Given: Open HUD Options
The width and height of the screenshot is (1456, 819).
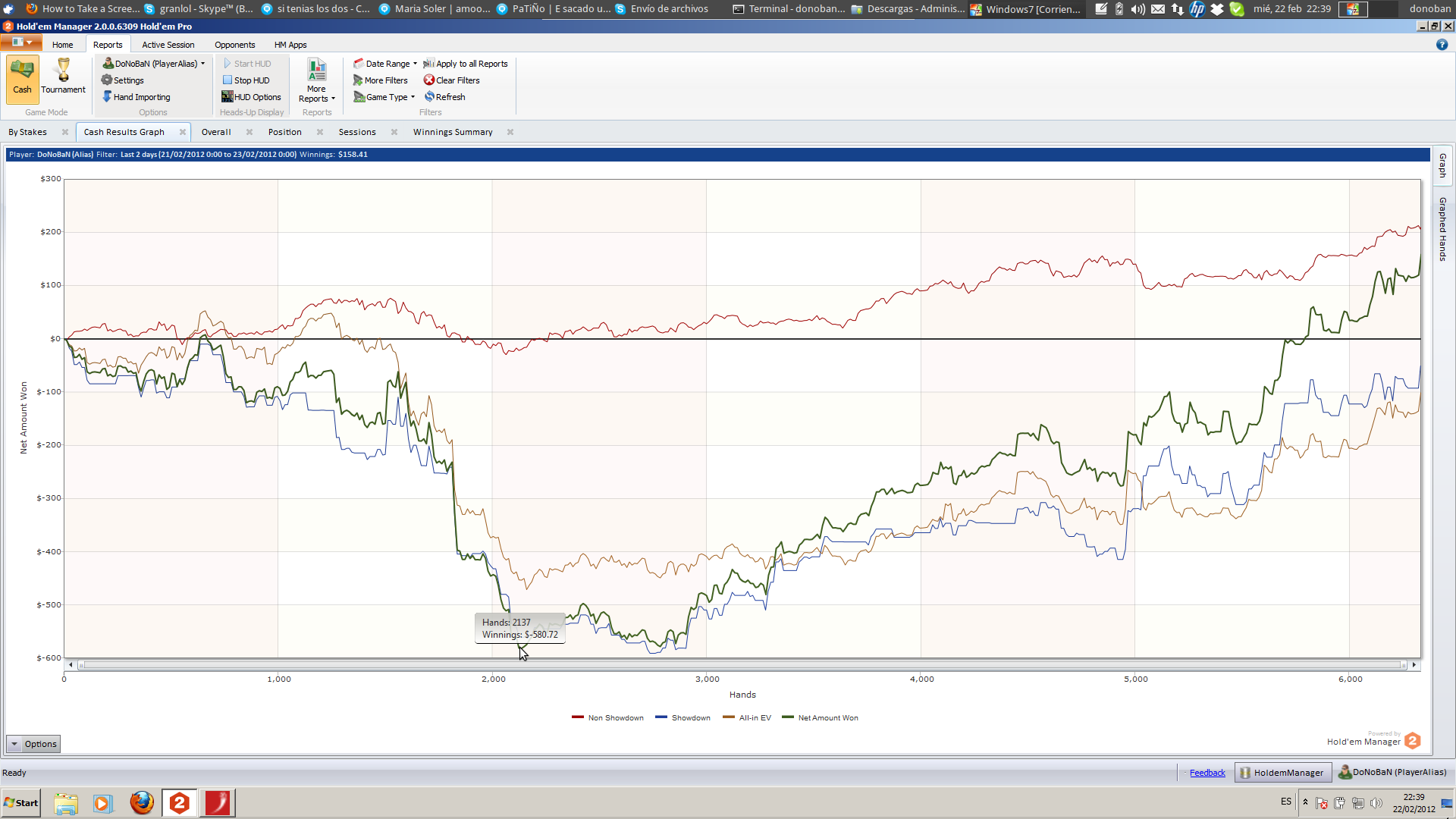Looking at the screenshot, I should coord(252,97).
